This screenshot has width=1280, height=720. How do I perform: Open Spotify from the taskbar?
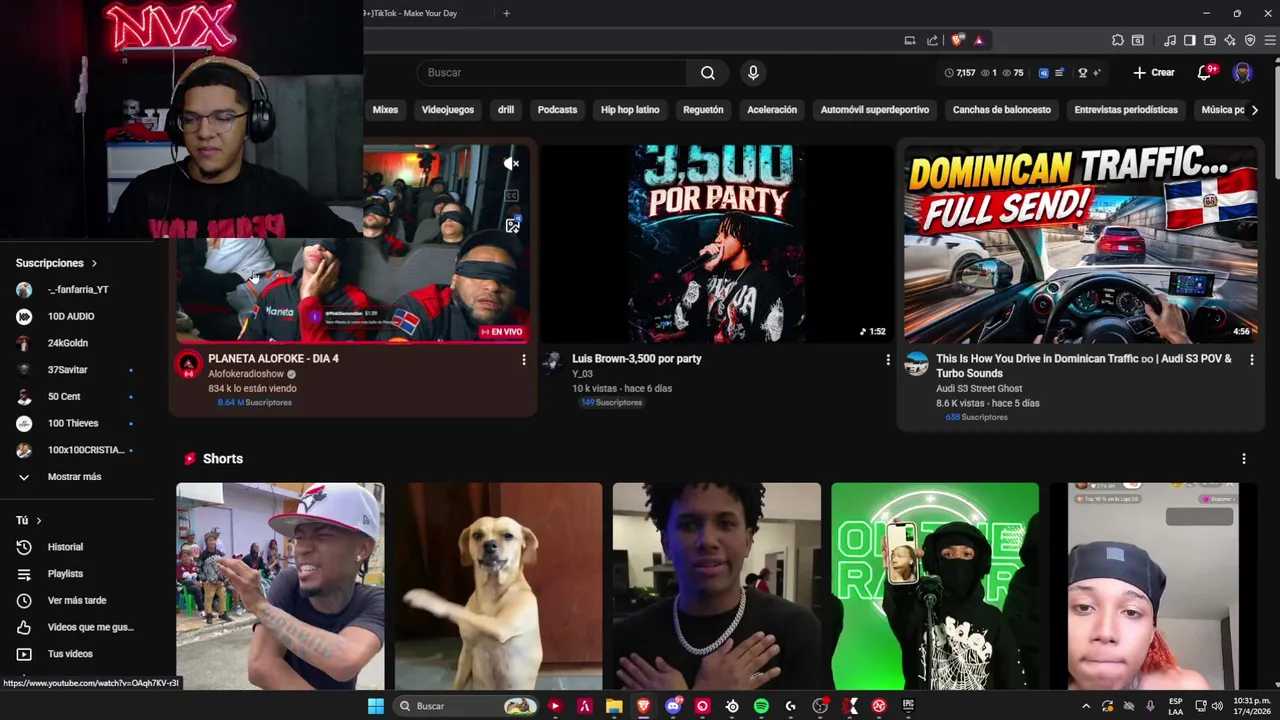pyautogui.click(x=761, y=706)
